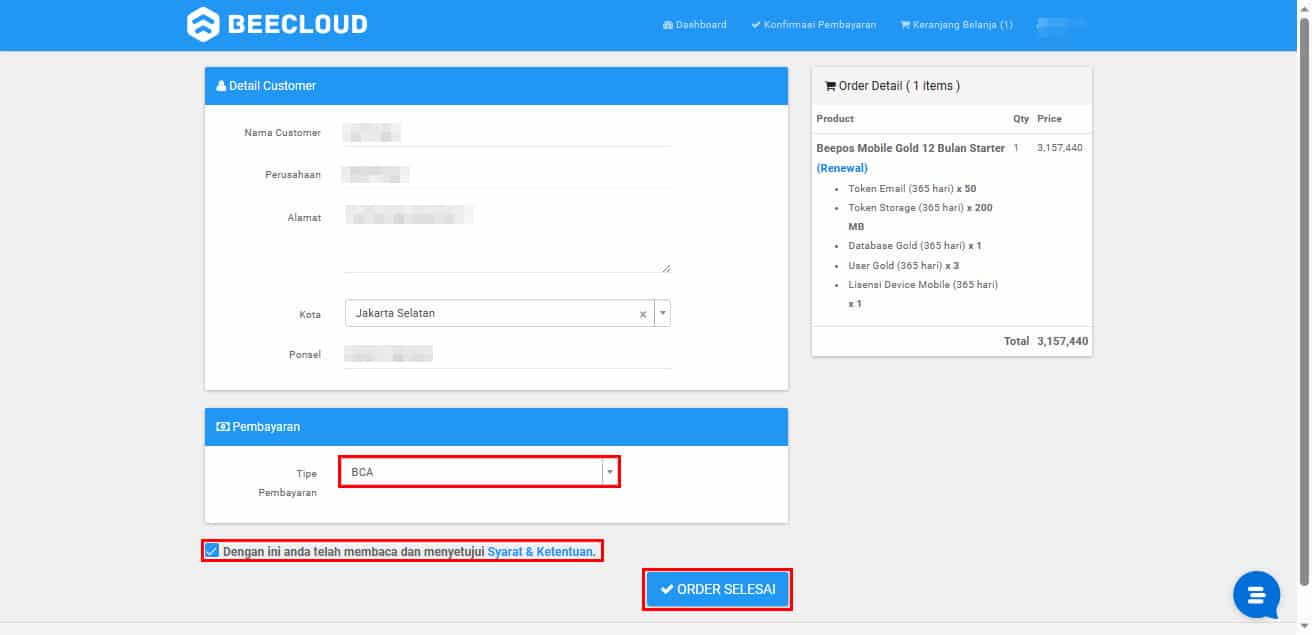Viewport: 1312px width, 635px height.
Task: Click the Database Gold (365 hari) x 1 line
Action: pos(915,246)
